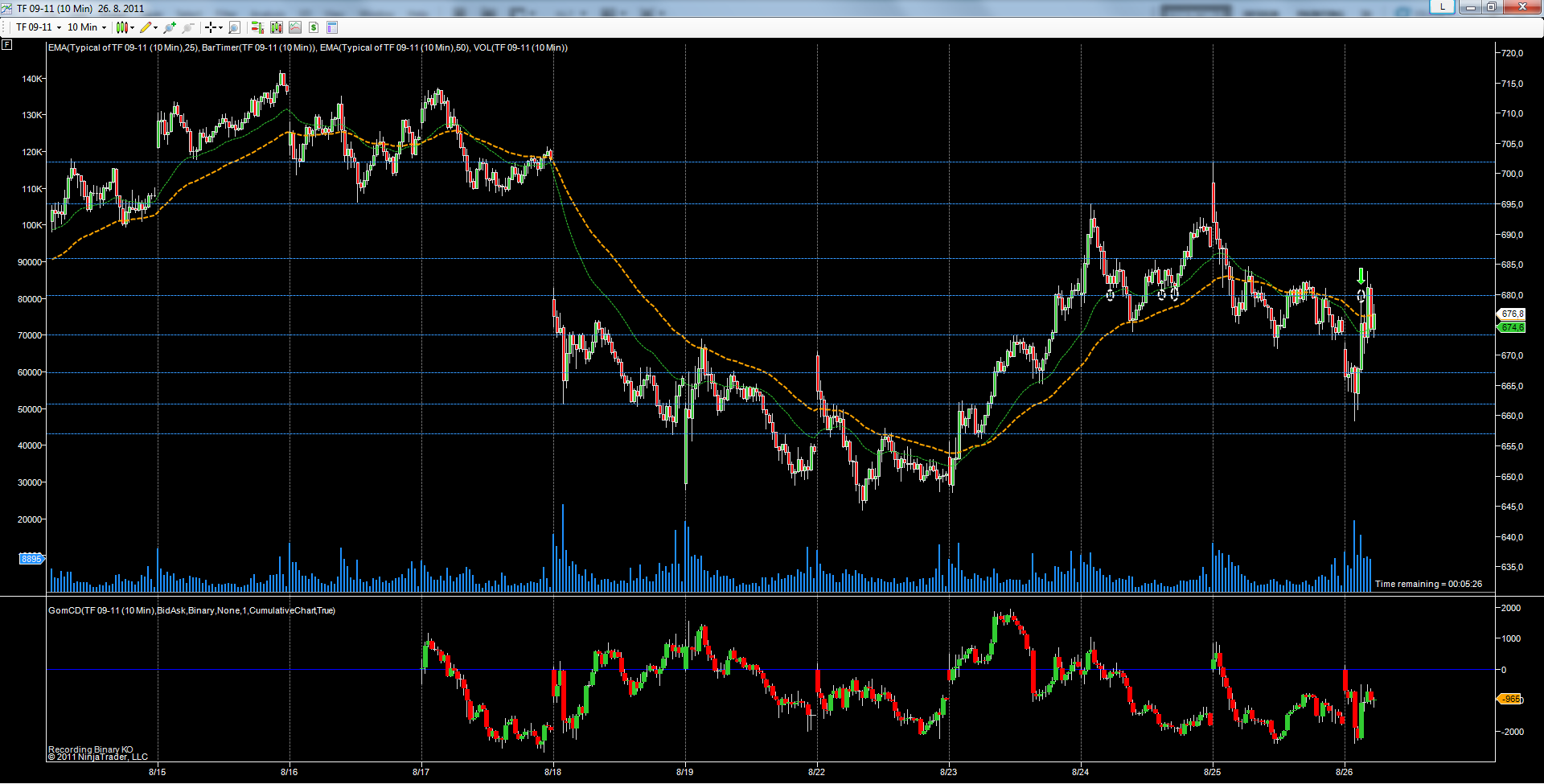Viewport: 1544px width, 784px height.
Task: Click the zoom in magnifier icon
Action: coord(170,27)
